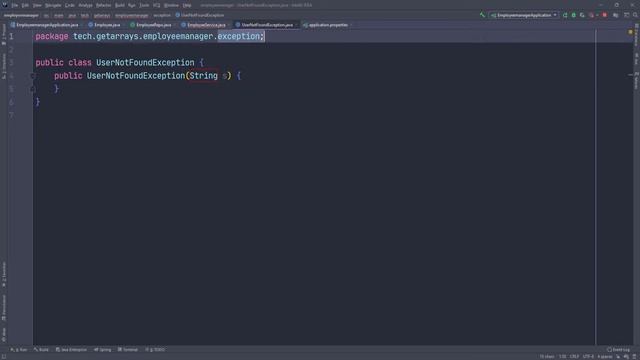Click employeemanager root in breadcrumb bar

click(21, 16)
